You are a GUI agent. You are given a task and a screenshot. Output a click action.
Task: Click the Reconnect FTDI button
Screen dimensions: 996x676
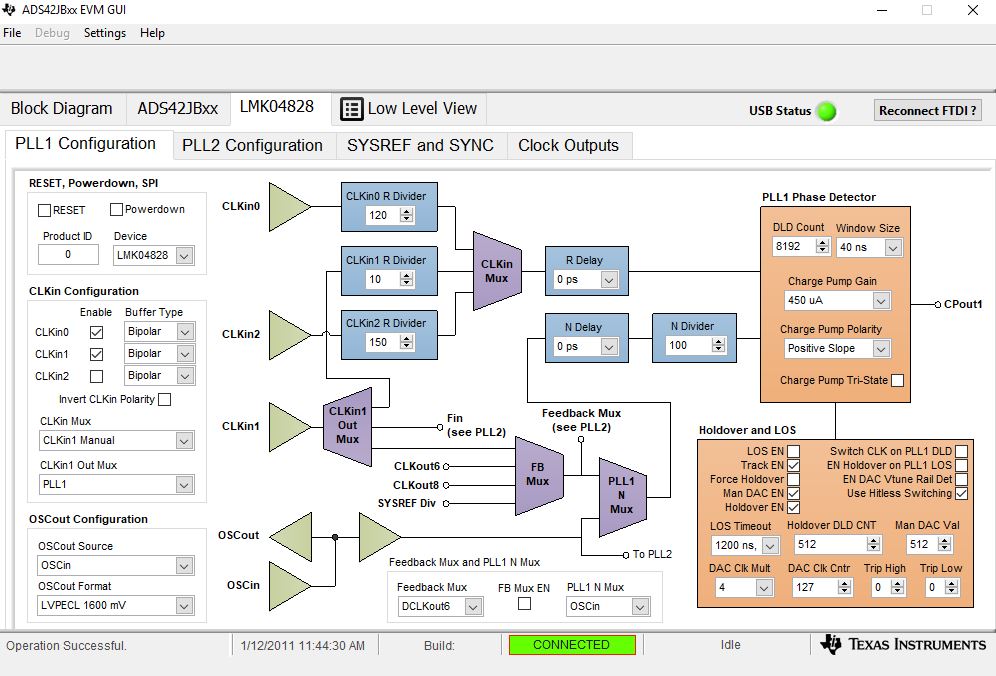click(927, 111)
